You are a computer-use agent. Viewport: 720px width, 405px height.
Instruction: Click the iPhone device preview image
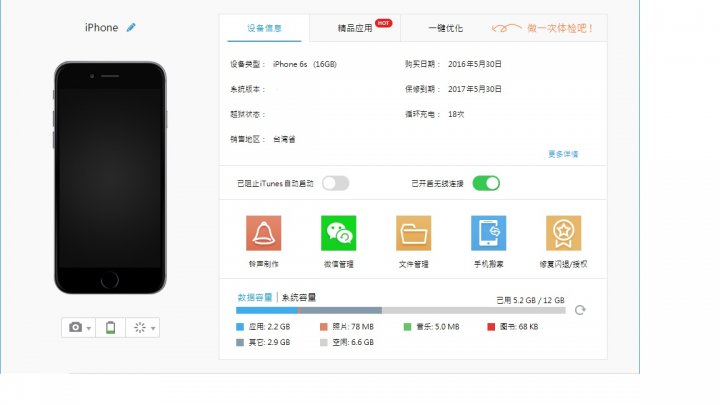point(110,178)
